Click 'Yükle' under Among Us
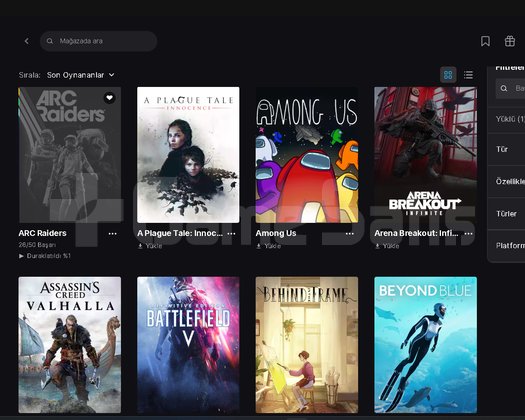525x420 pixels. 269,246
